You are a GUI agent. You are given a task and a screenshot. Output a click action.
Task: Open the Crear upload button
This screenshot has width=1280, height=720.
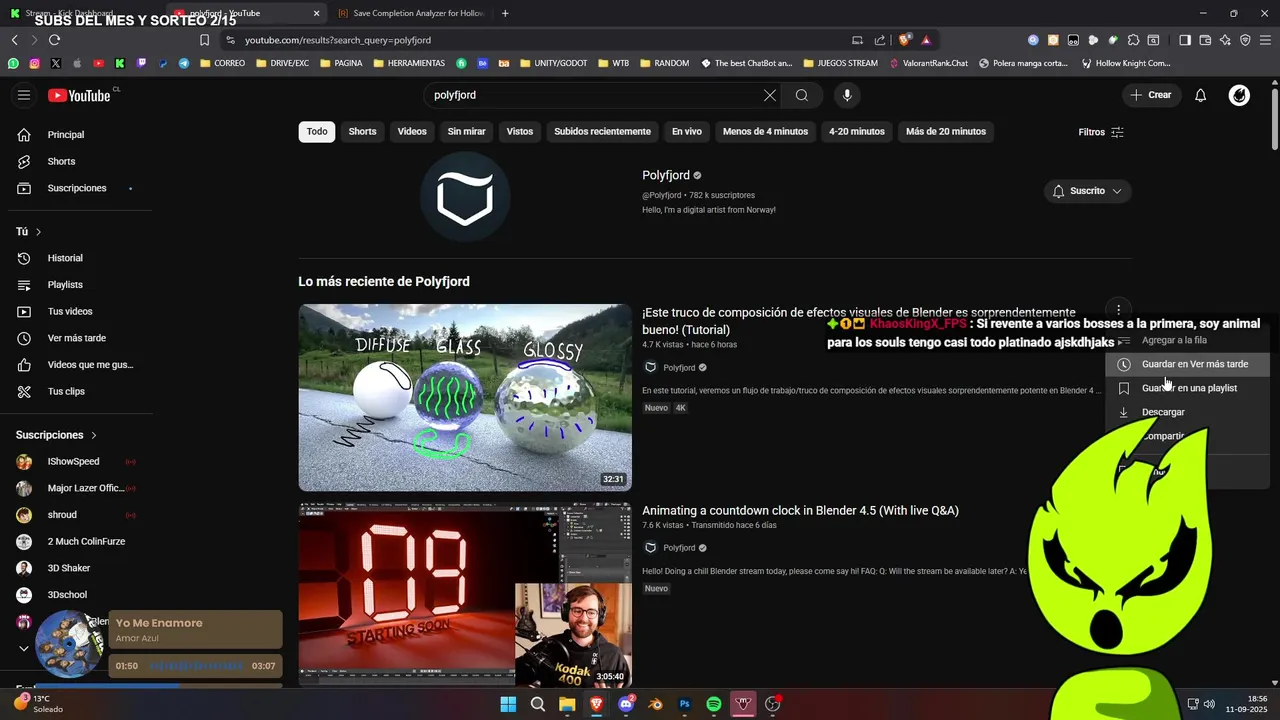point(1151,95)
